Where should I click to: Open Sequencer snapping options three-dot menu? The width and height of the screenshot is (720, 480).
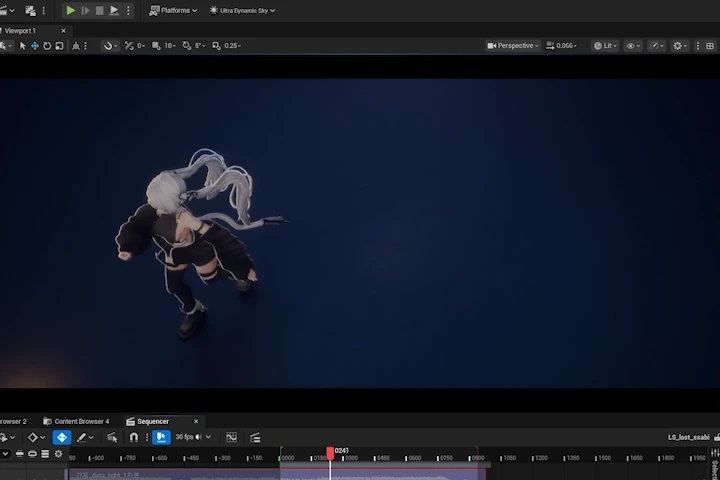tap(147, 437)
